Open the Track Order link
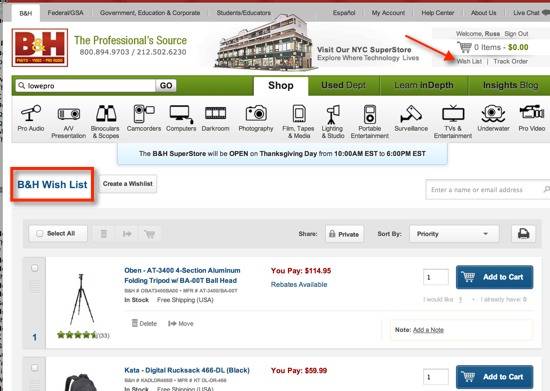 (x=510, y=61)
